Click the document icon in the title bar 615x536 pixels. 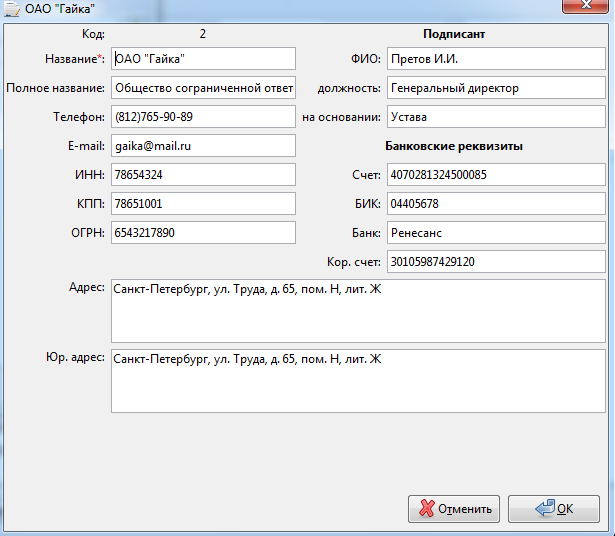[x=12, y=9]
